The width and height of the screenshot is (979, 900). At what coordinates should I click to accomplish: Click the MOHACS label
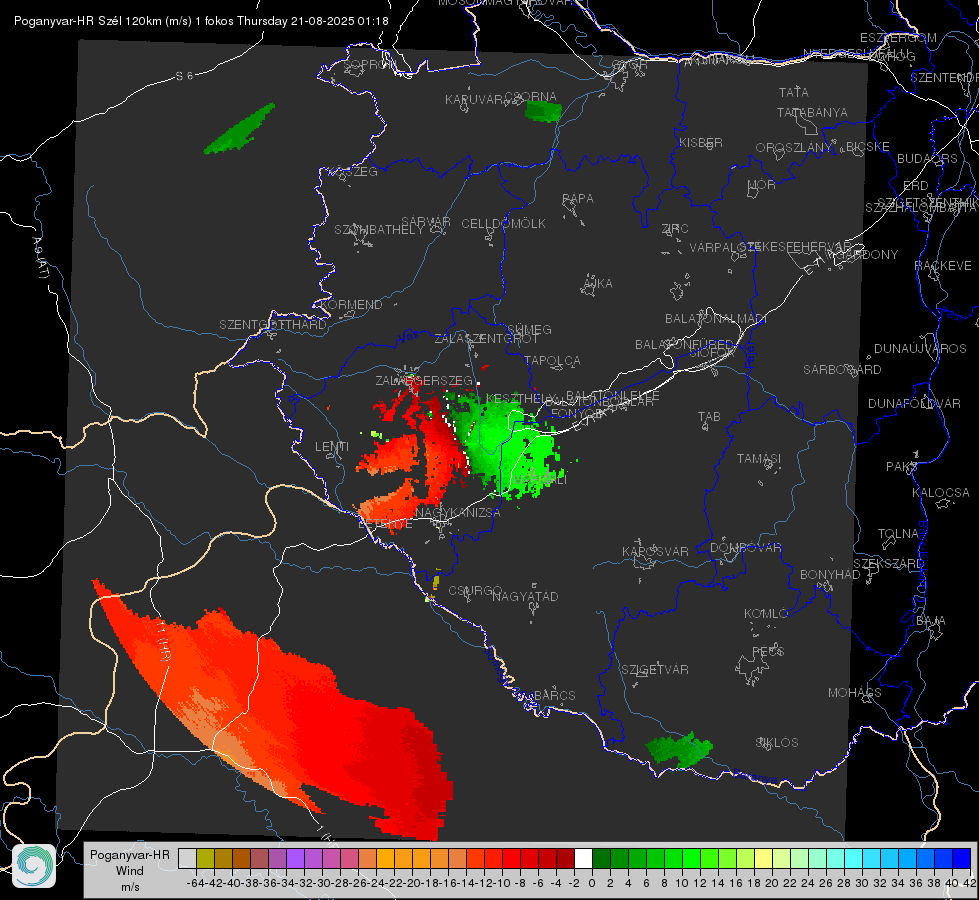(854, 693)
